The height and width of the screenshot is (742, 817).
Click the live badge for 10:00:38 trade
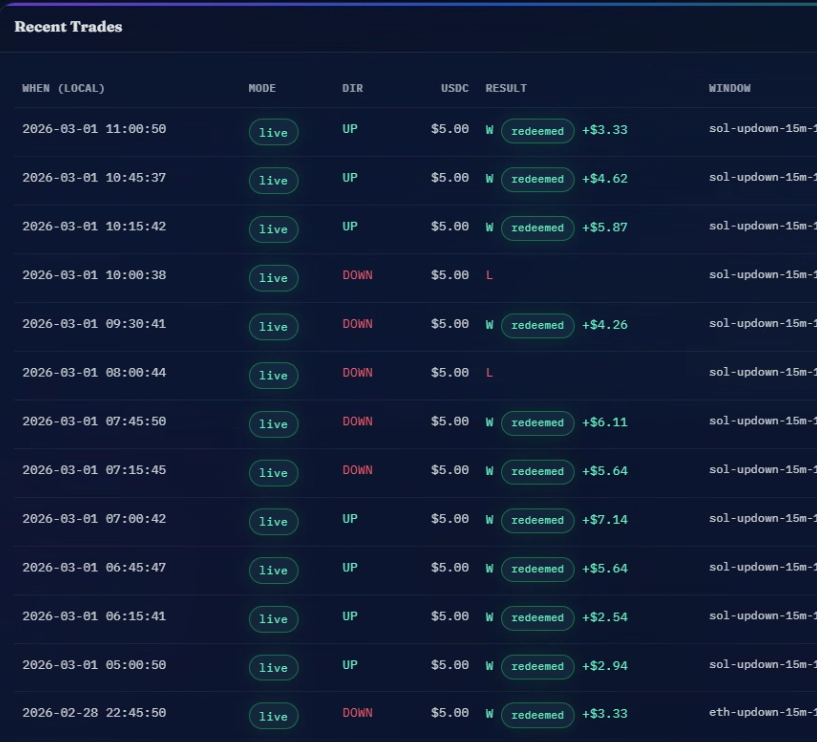coord(274,278)
